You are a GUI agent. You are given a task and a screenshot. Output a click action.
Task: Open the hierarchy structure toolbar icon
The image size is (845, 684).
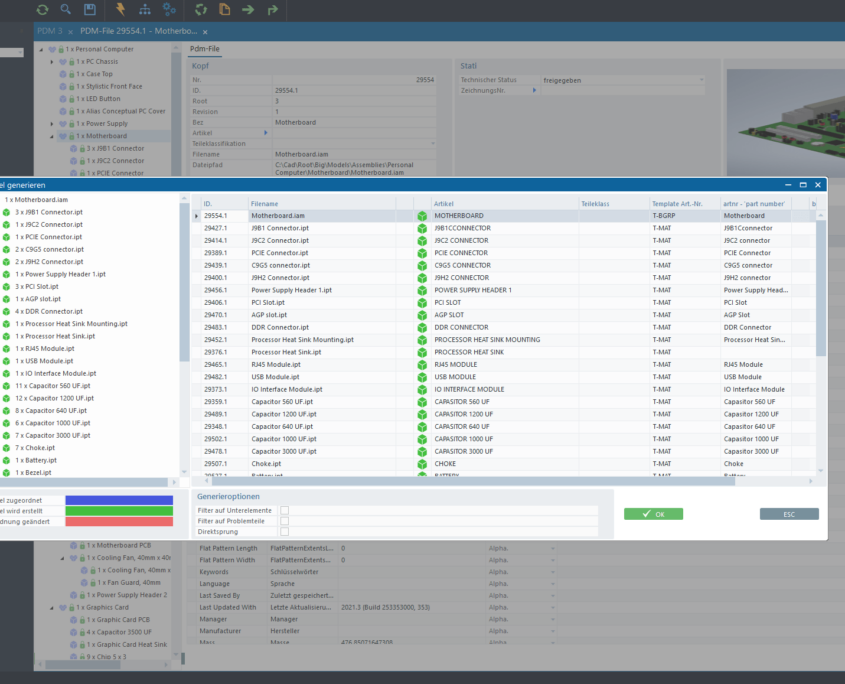[x=143, y=9]
